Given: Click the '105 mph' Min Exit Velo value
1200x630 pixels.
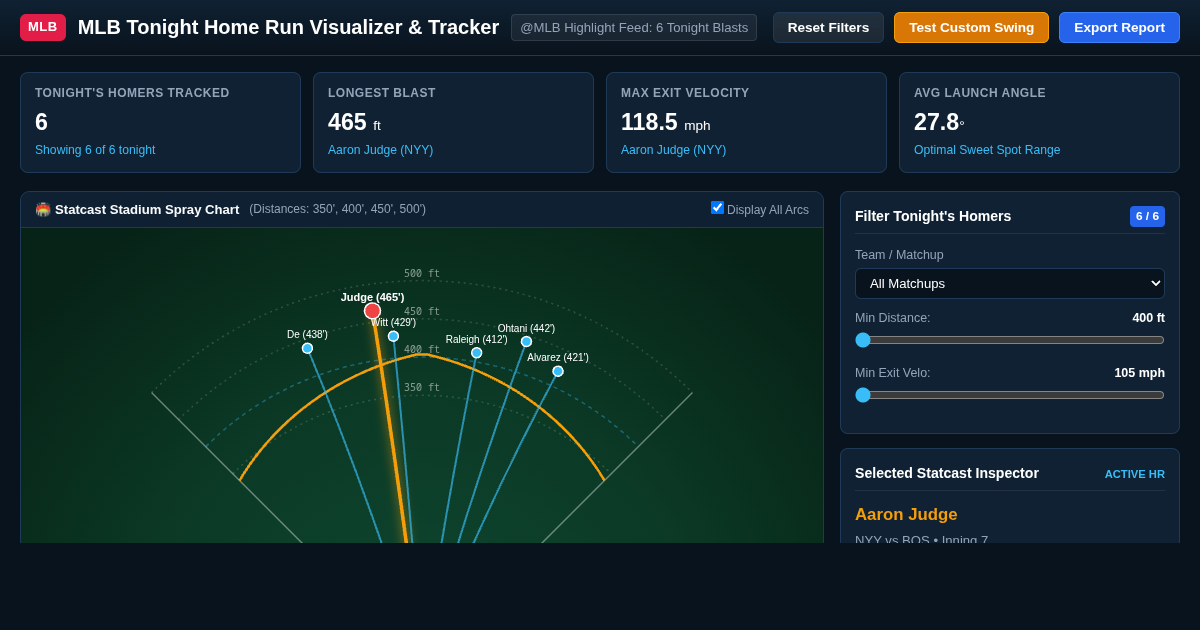Looking at the screenshot, I should coord(1139,373).
